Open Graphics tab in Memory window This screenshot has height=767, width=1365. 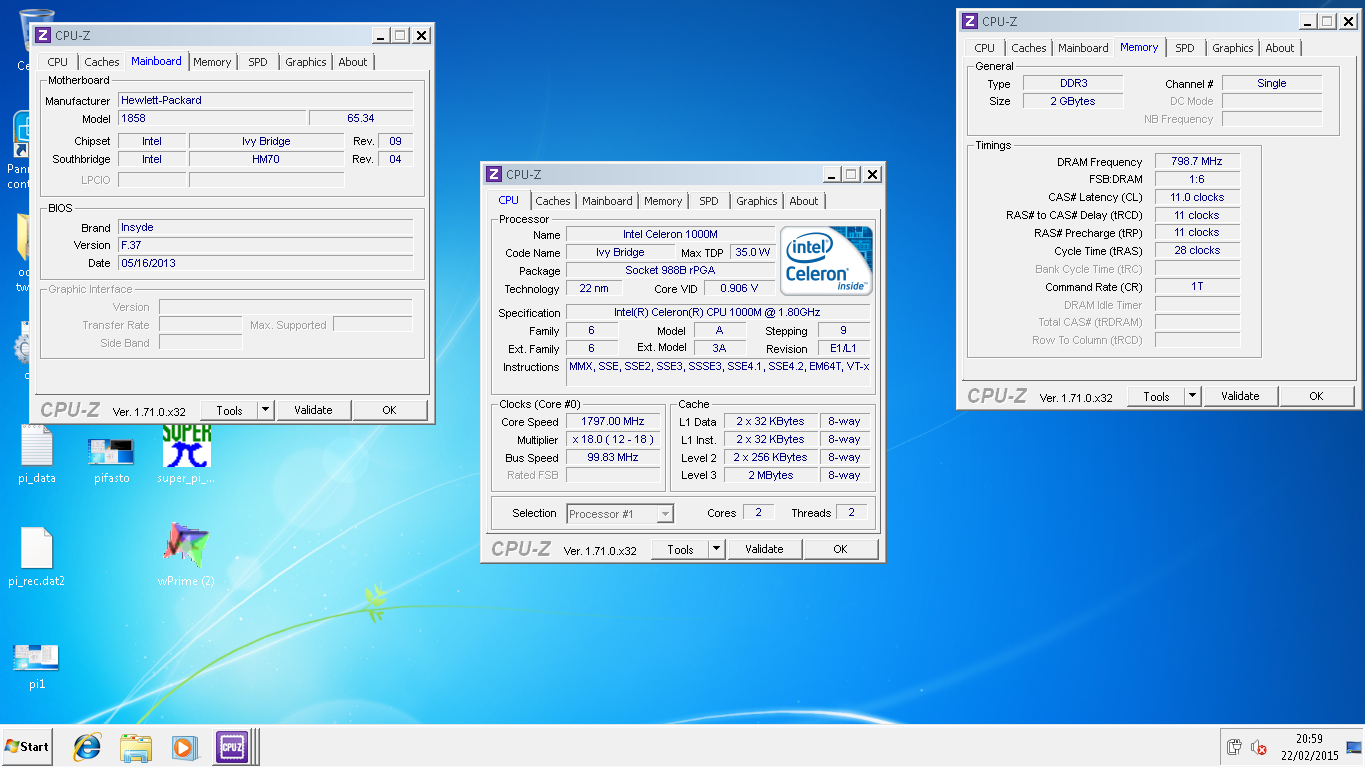coord(1233,48)
